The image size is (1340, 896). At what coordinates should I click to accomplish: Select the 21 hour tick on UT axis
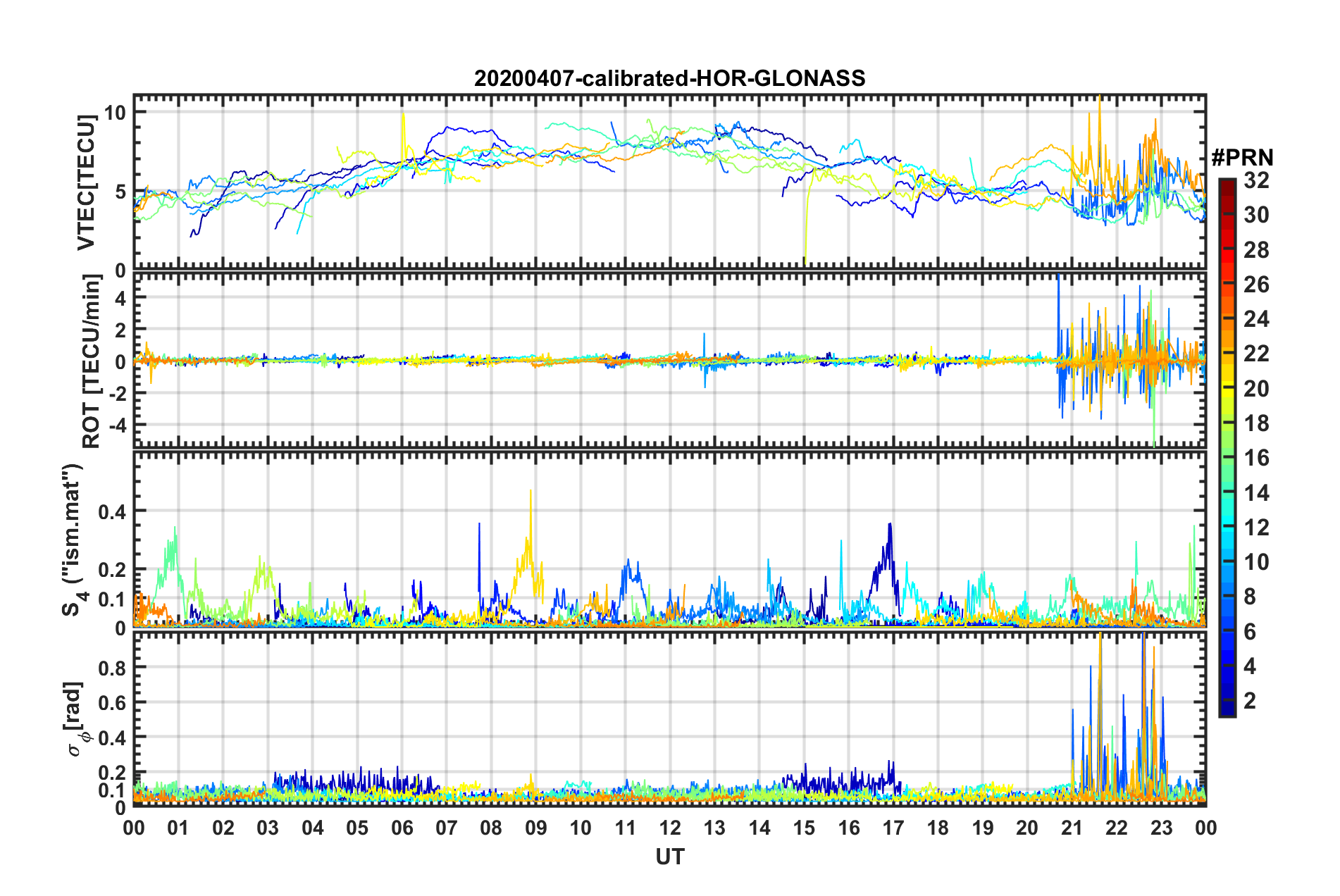click(x=1072, y=828)
